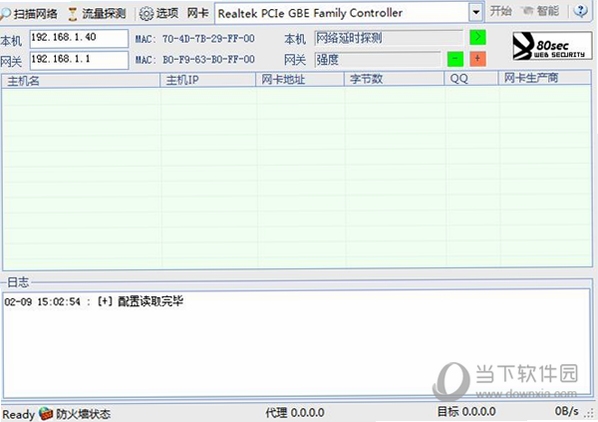This screenshot has width=598, height=422.
Task: Click the firewall status icon in the status bar
Action: [46, 414]
